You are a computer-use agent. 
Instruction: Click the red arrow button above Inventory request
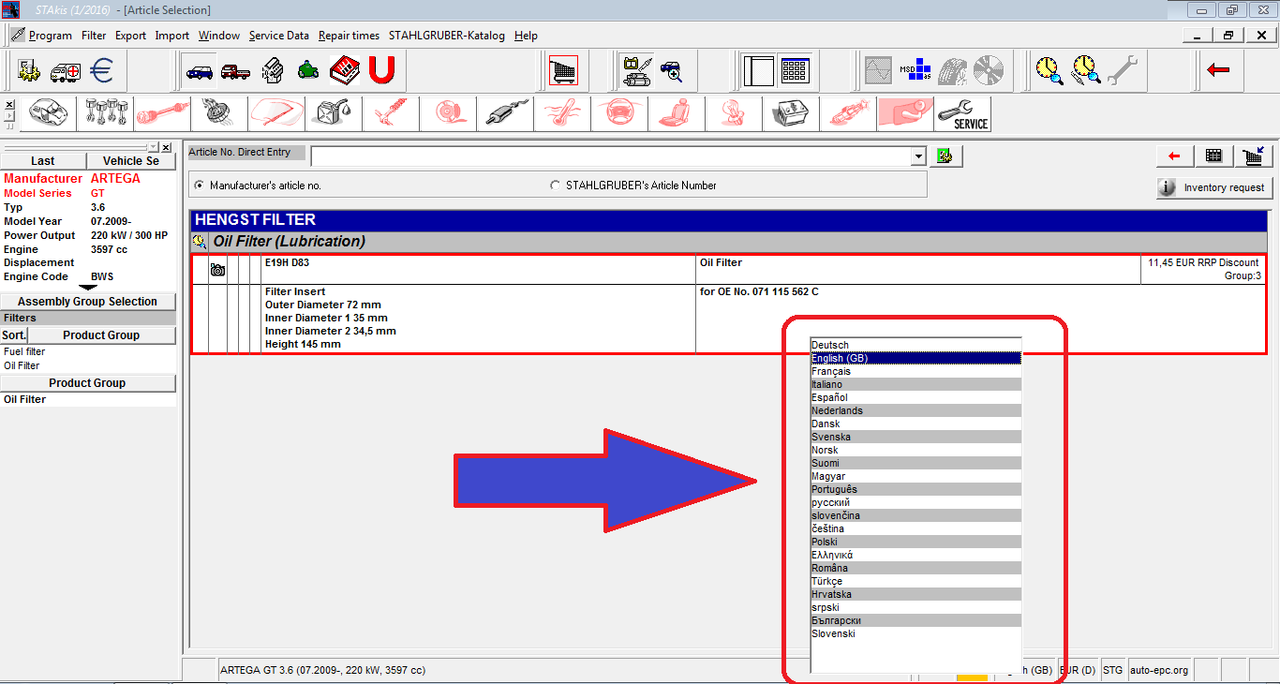[1175, 156]
